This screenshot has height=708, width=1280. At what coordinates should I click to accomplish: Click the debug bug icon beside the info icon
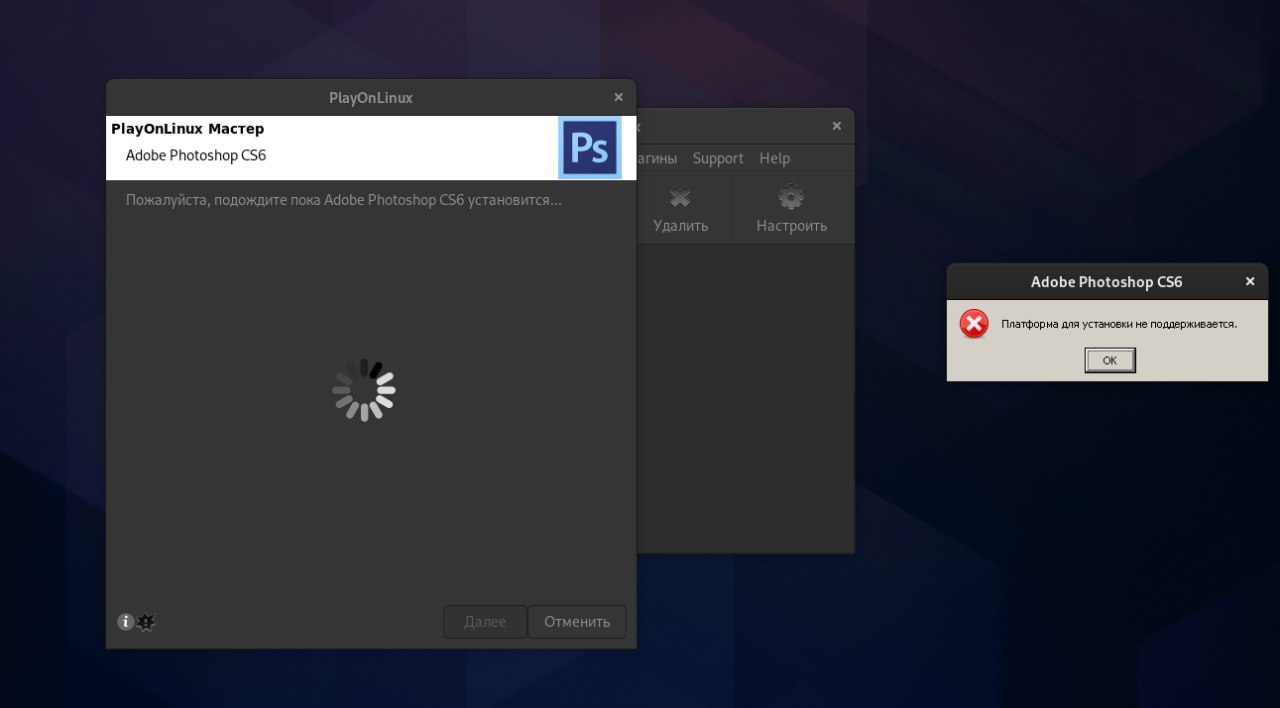pyautogui.click(x=146, y=622)
